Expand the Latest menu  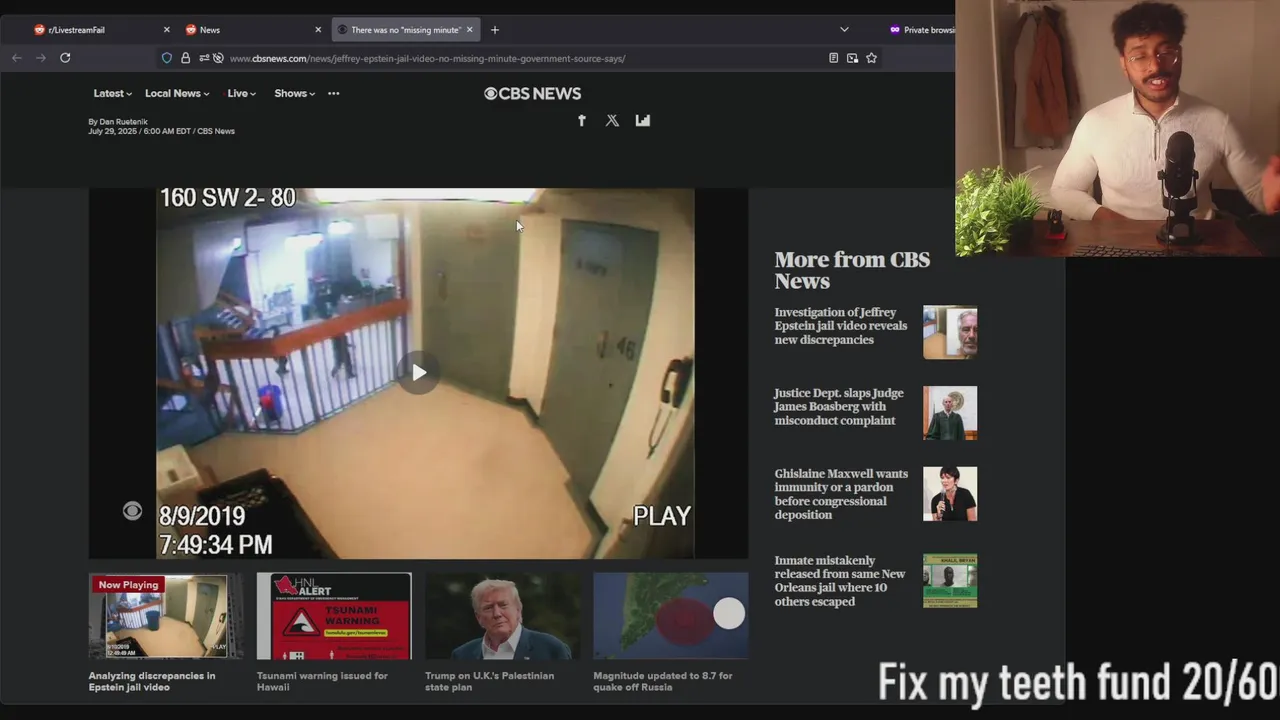(112, 93)
